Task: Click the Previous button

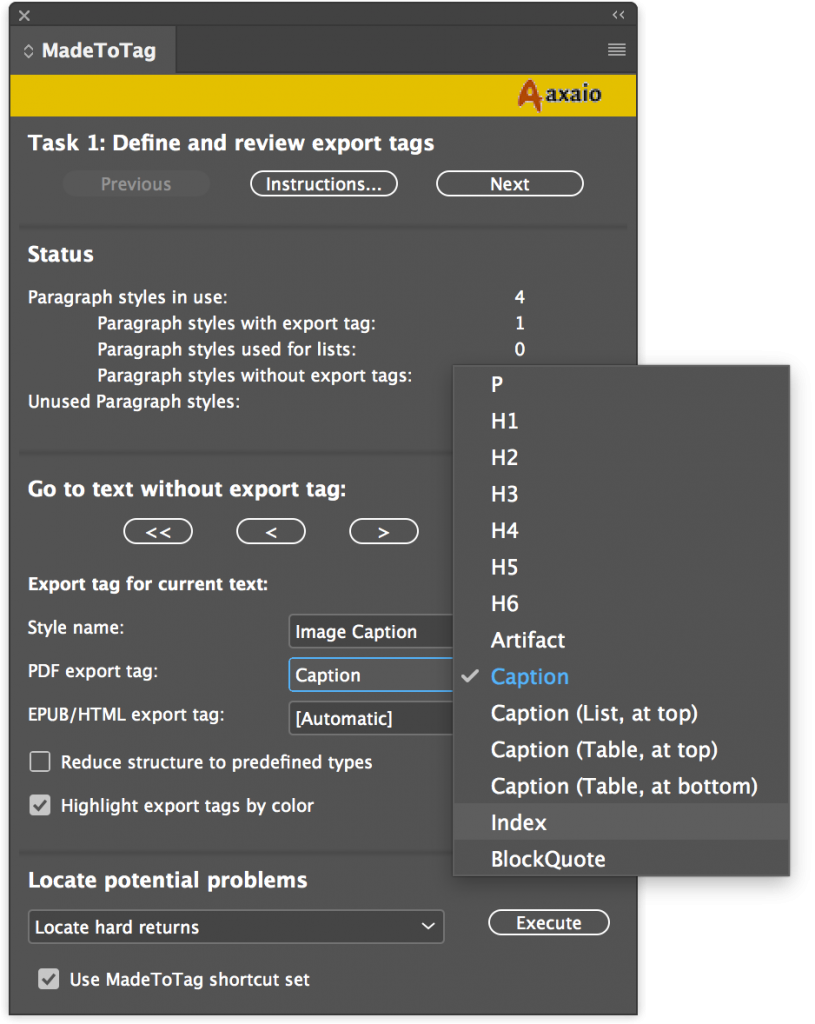Action: [x=136, y=184]
